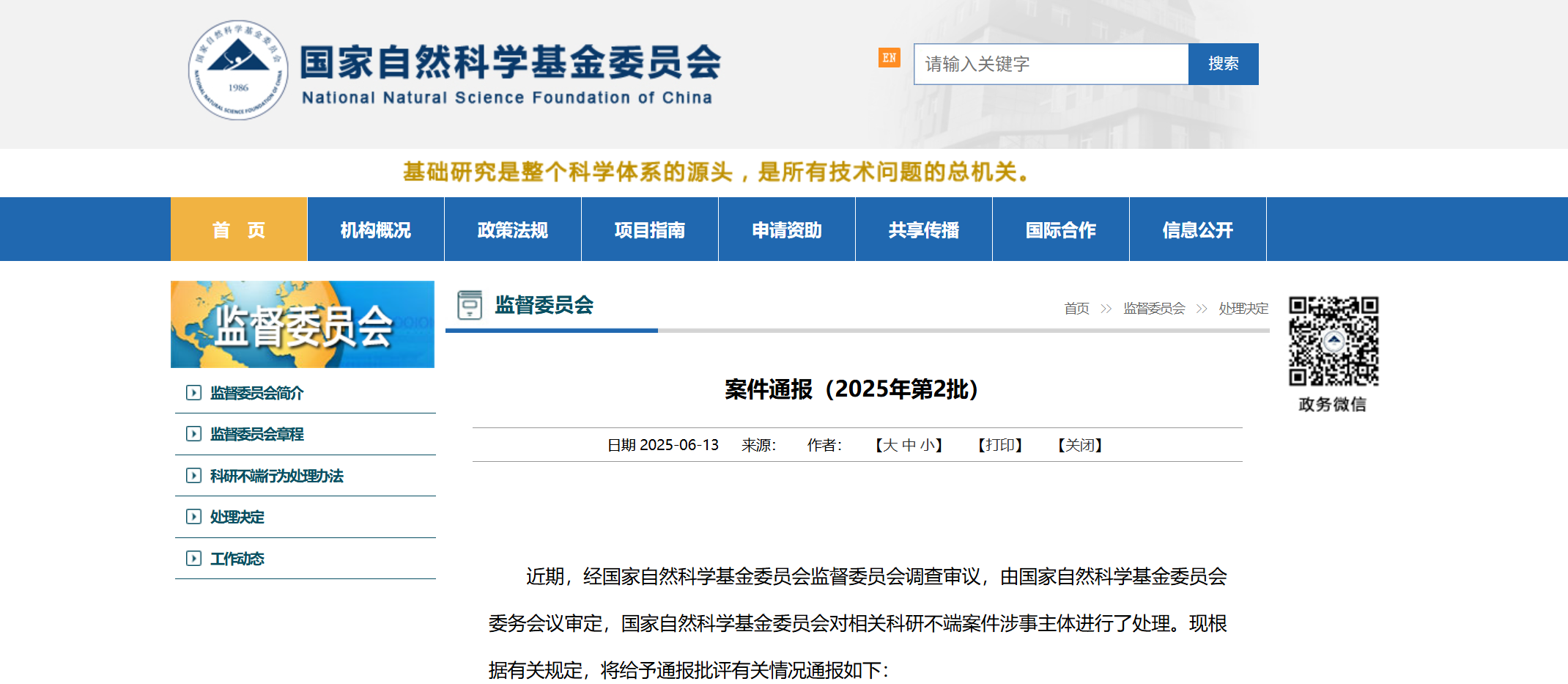Open the 共享传播 navigation menu
The height and width of the screenshot is (684, 1568).
(x=924, y=229)
